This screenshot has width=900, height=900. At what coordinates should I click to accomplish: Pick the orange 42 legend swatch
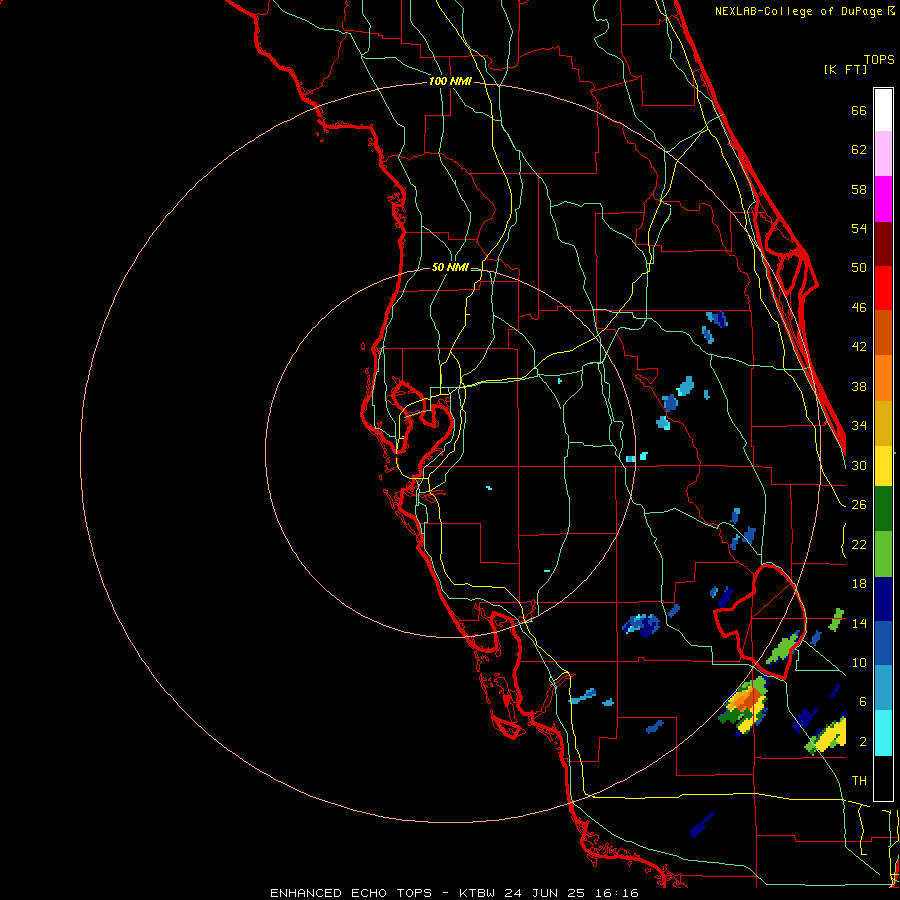883,377
